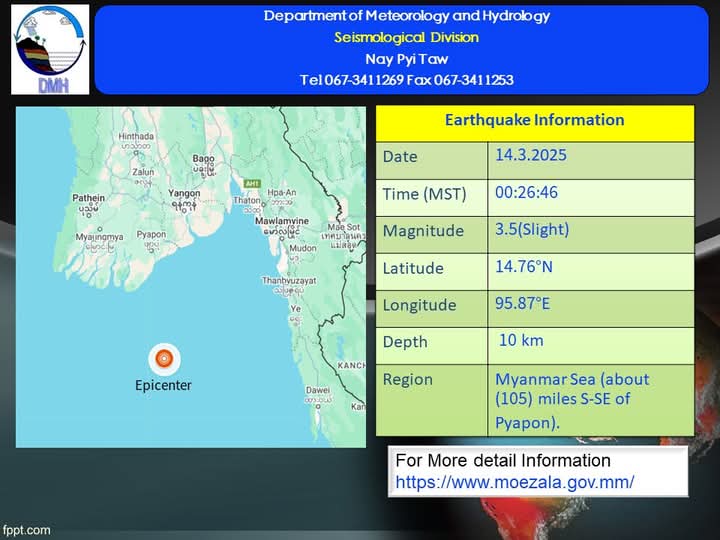
Task: Click the Dawei label on the map
Action: click(x=318, y=390)
